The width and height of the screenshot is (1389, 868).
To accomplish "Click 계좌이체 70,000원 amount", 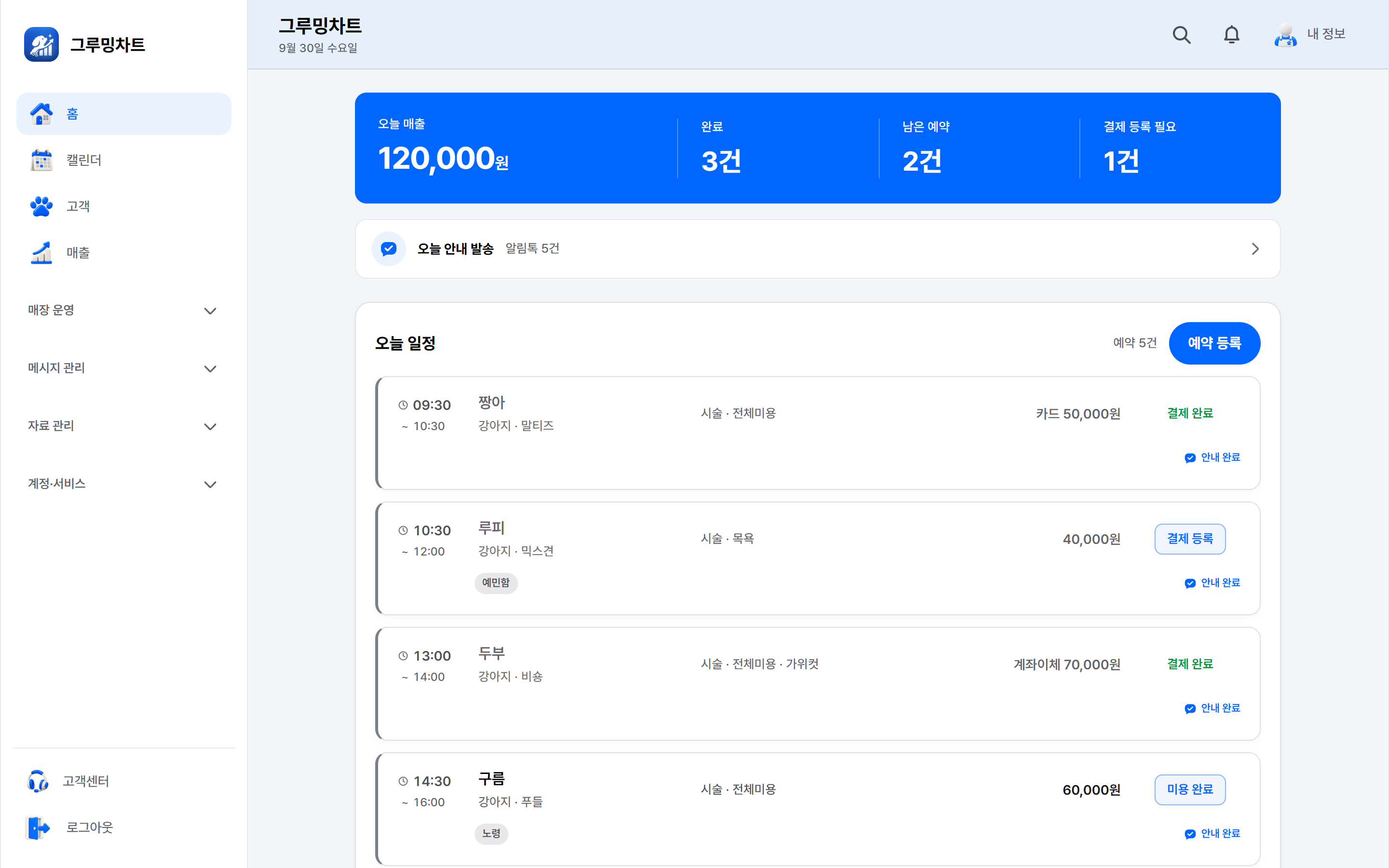I will [x=1067, y=665].
